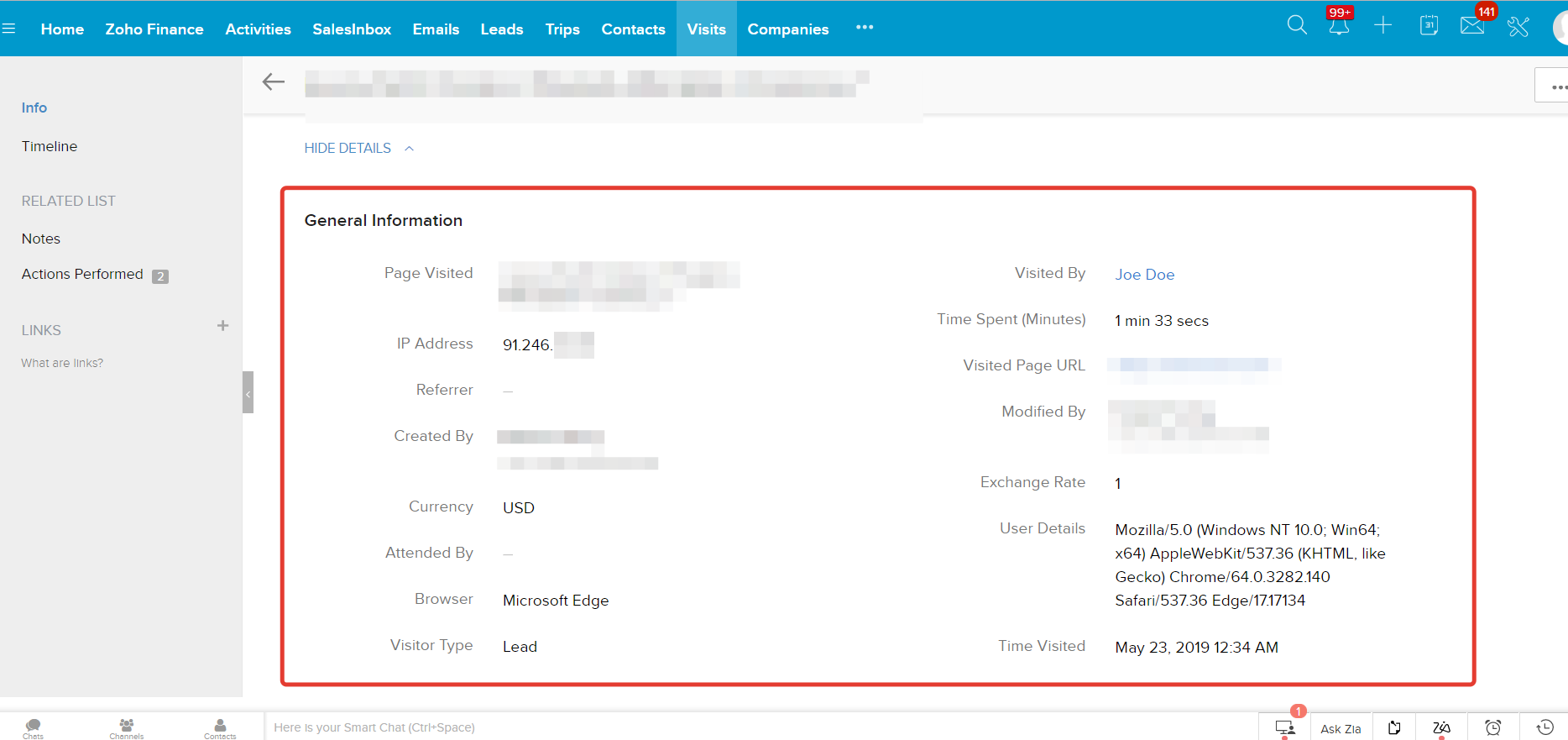Click the Ask Zia button
This screenshot has height=740, width=1568.
tap(1341, 728)
